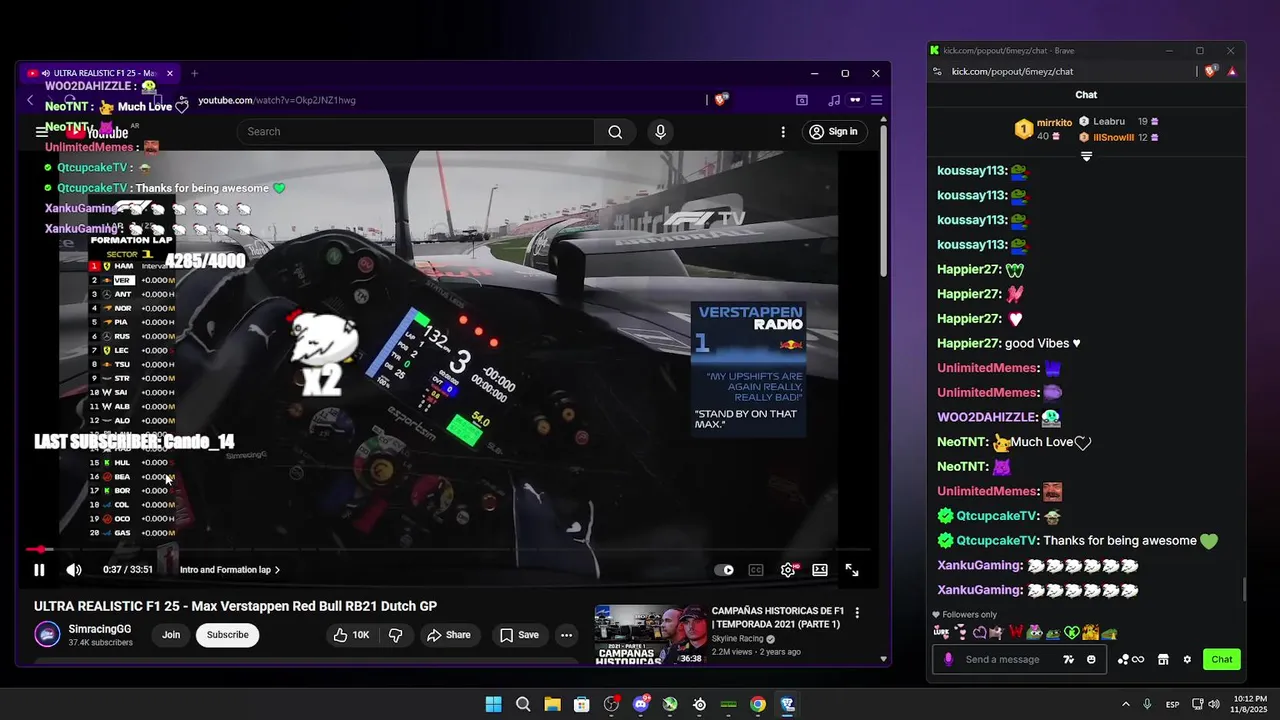
Task: Open SimracingGG channel avatar
Action: pos(47,635)
